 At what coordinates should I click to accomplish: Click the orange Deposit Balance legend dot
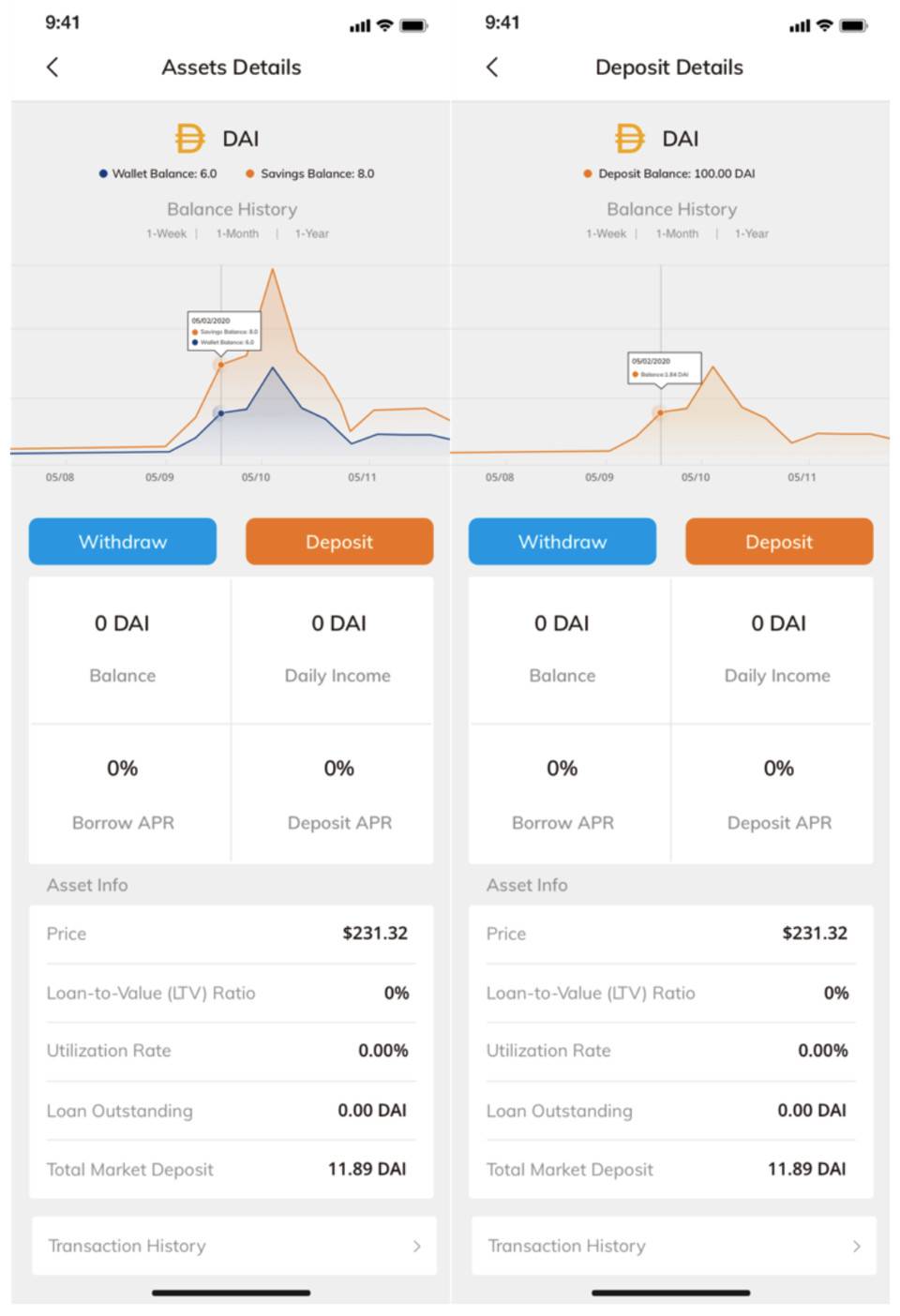coord(587,173)
